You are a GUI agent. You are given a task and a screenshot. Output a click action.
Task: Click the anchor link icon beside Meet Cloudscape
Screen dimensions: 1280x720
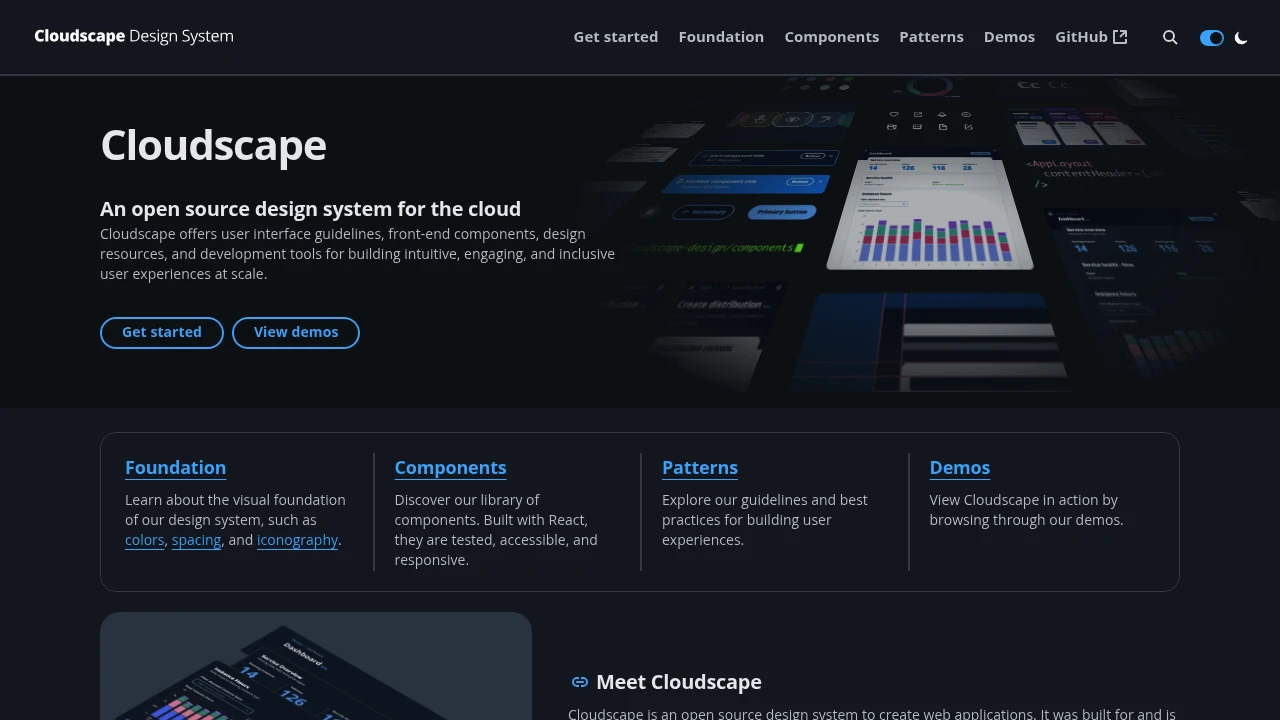(x=580, y=681)
